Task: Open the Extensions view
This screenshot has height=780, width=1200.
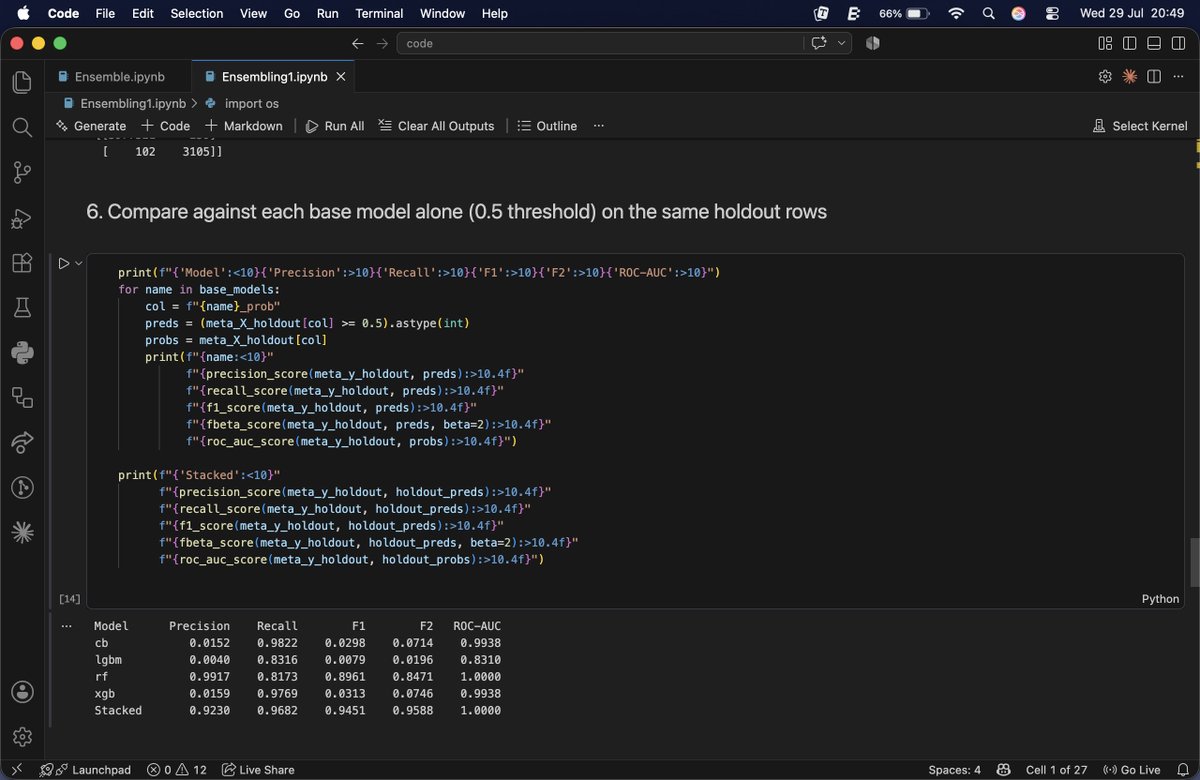Action: pyautogui.click(x=22, y=262)
